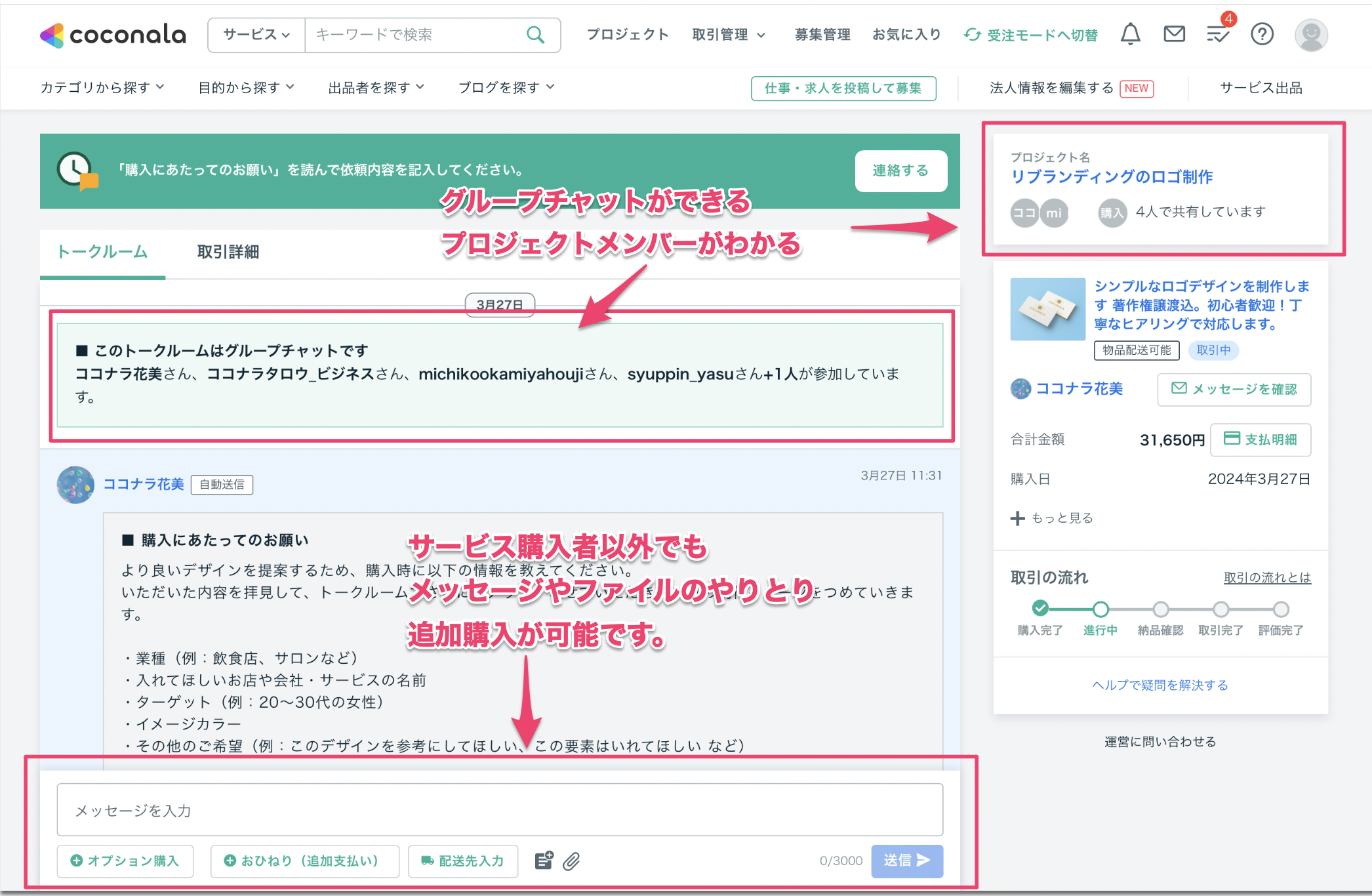Click the paperclip attach file icon

click(x=571, y=861)
